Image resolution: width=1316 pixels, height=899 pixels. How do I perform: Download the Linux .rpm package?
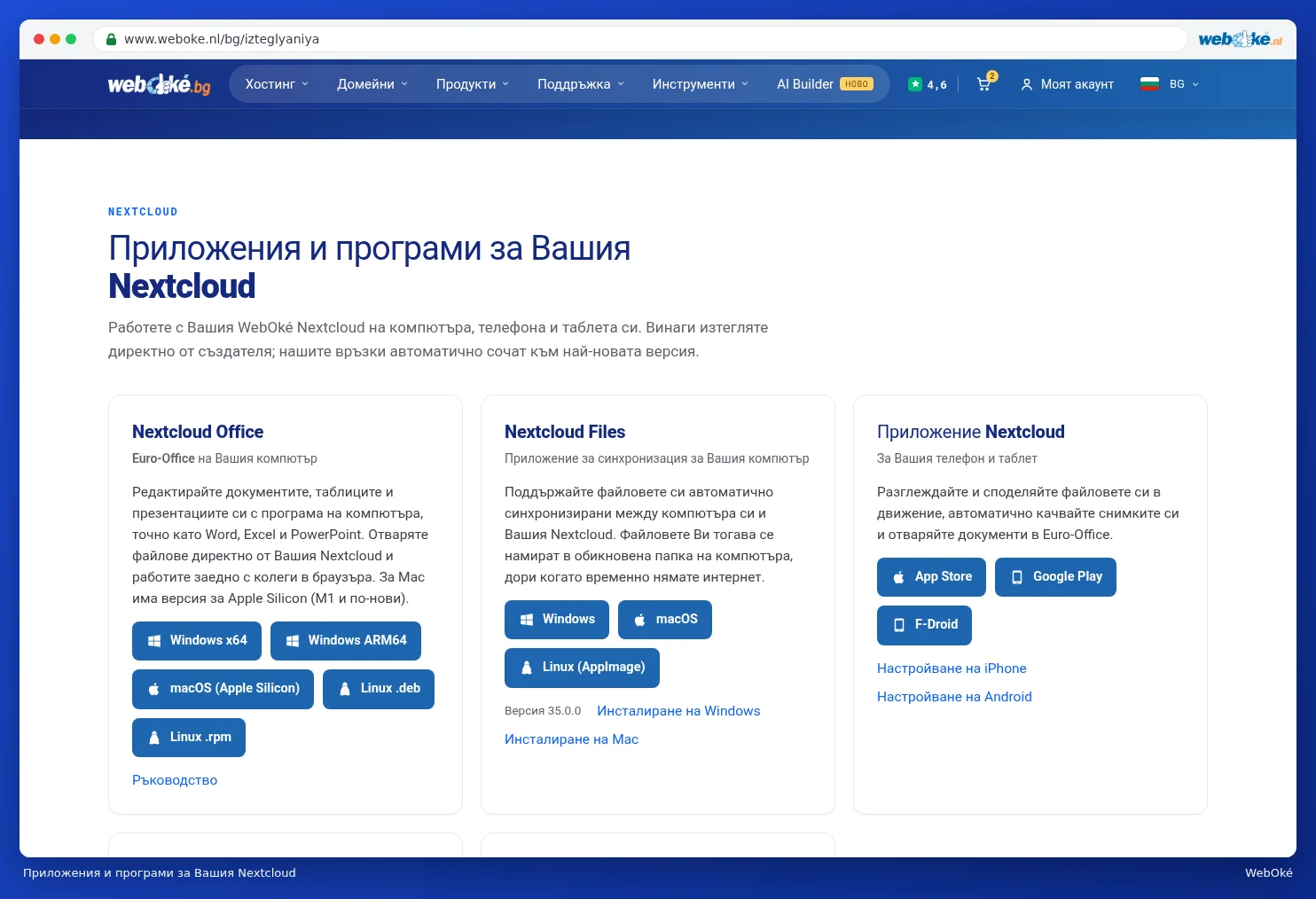[x=189, y=738]
